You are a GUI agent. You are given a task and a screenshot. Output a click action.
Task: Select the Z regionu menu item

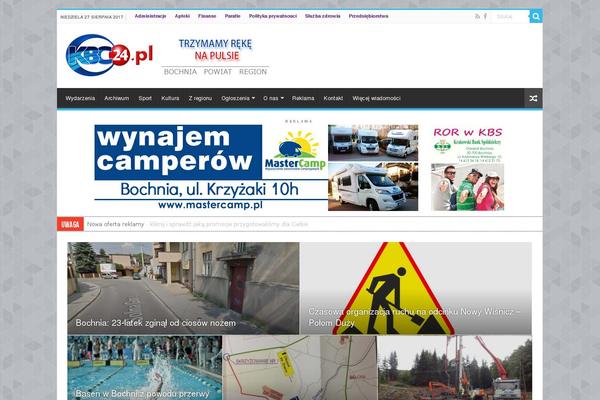click(200, 98)
